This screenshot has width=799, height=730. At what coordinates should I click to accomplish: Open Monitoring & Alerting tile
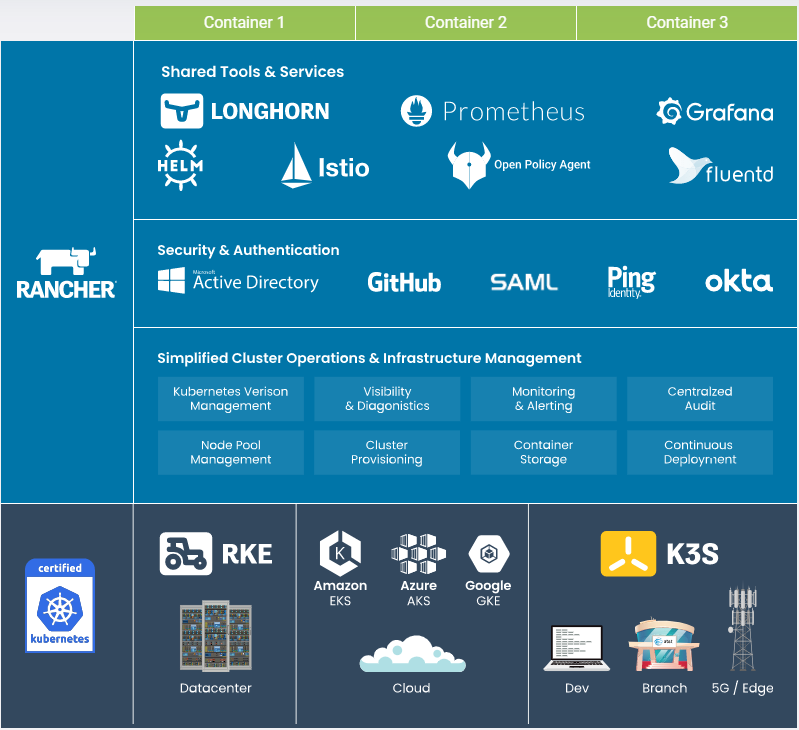click(544, 399)
